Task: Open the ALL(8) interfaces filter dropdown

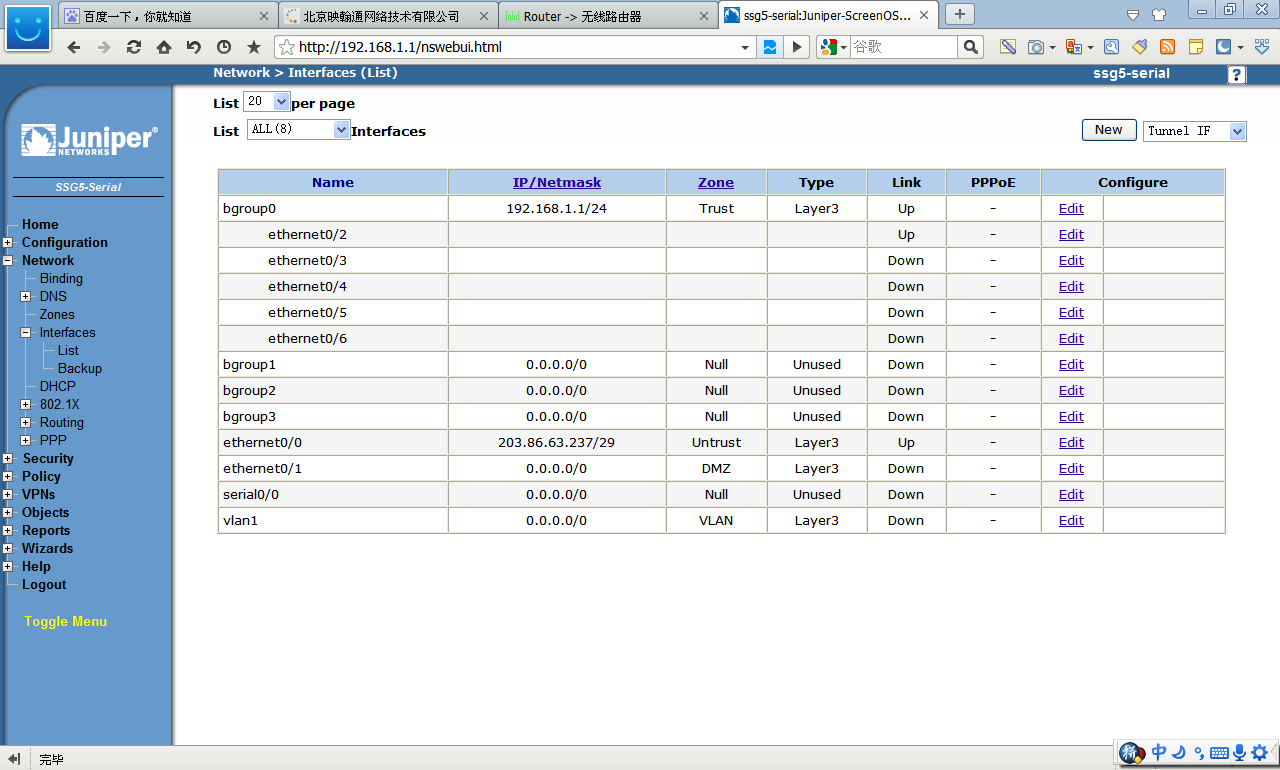Action: [x=341, y=130]
